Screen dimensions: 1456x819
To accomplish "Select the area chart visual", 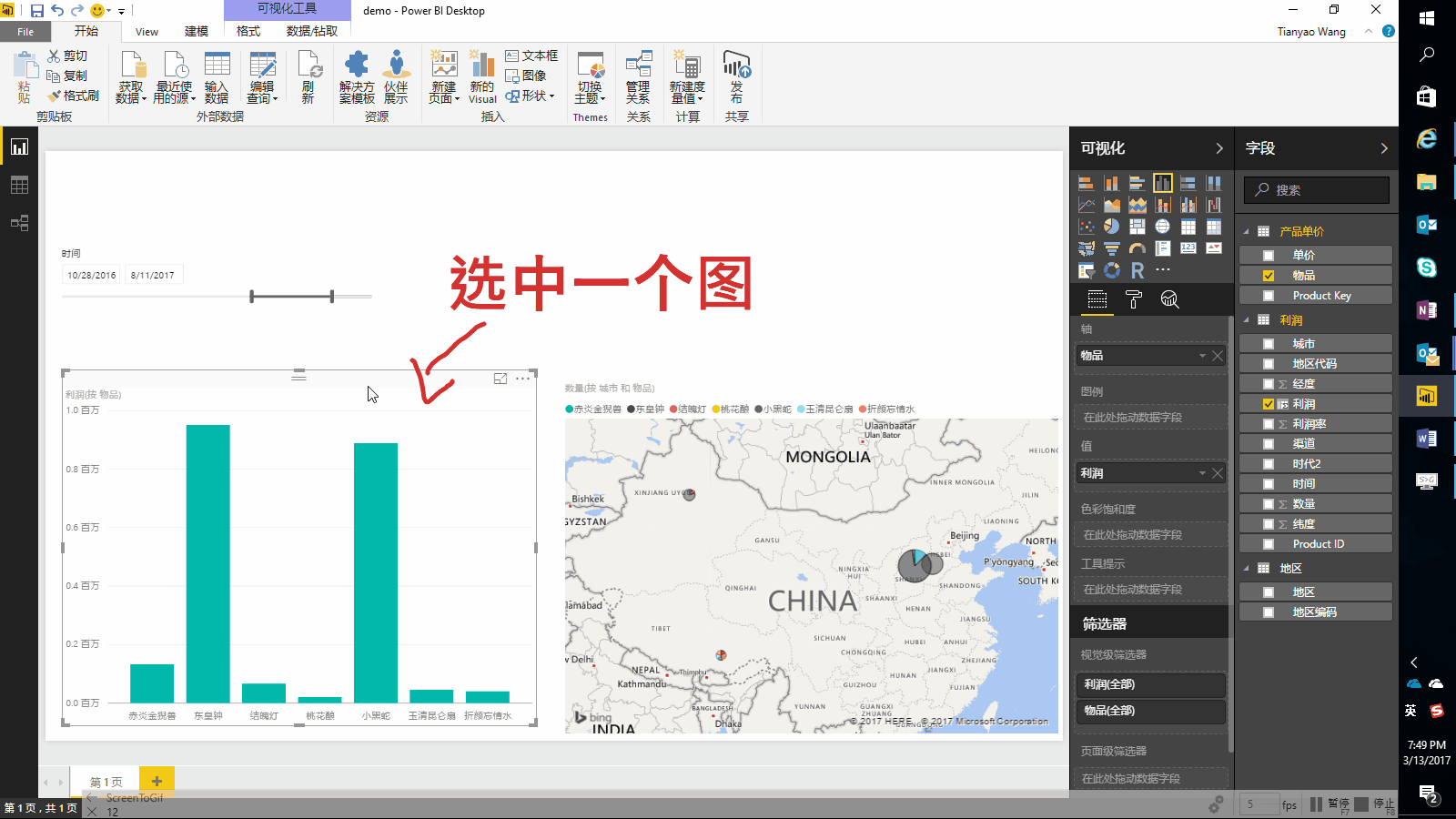I will click(x=1111, y=205).
